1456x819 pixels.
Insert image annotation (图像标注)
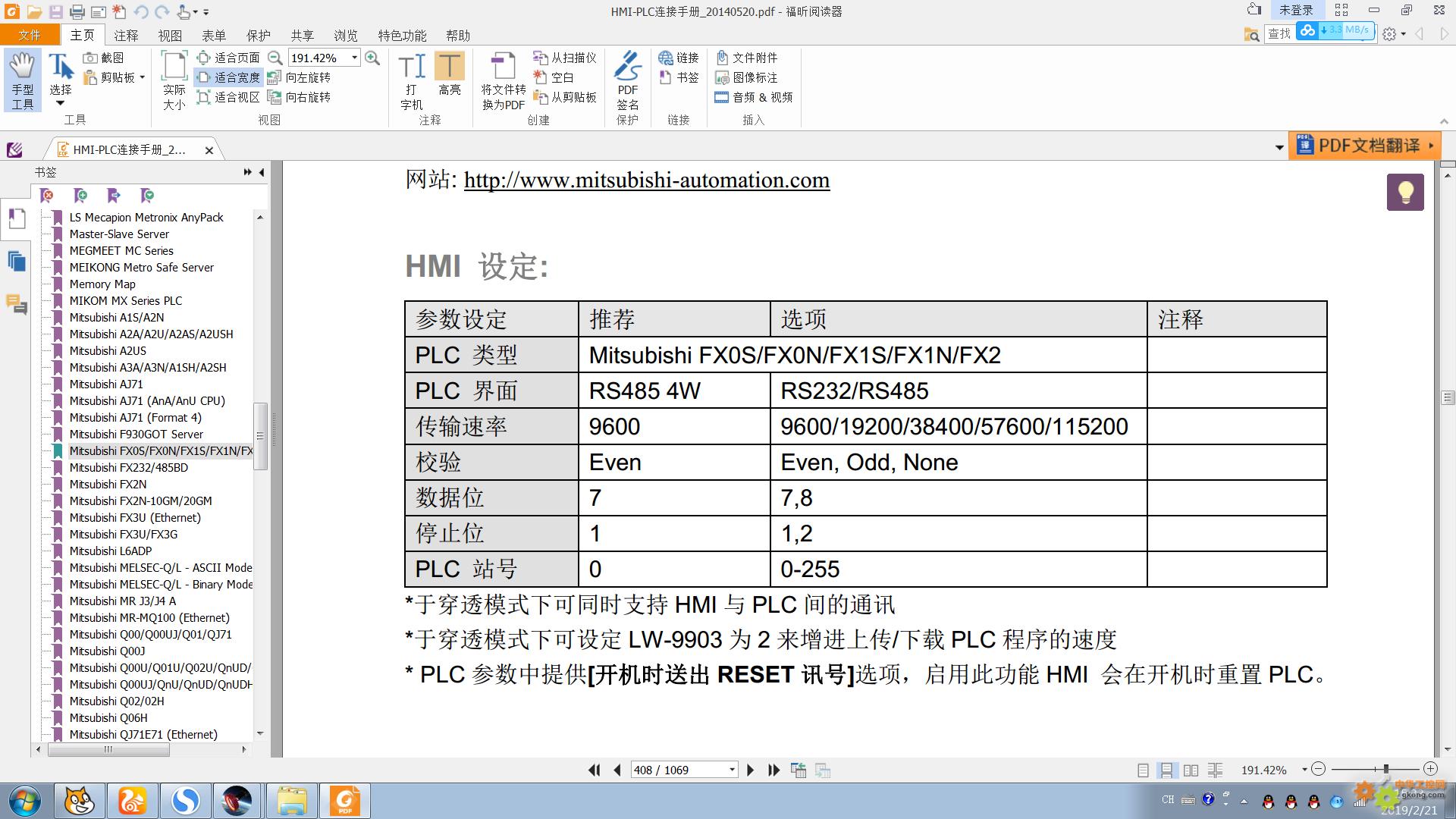(x=747, y=77)
